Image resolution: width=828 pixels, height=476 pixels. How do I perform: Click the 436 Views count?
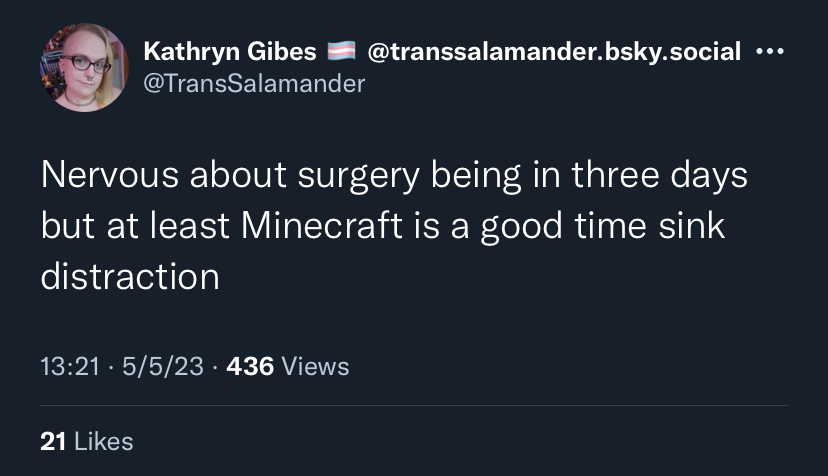288,366
